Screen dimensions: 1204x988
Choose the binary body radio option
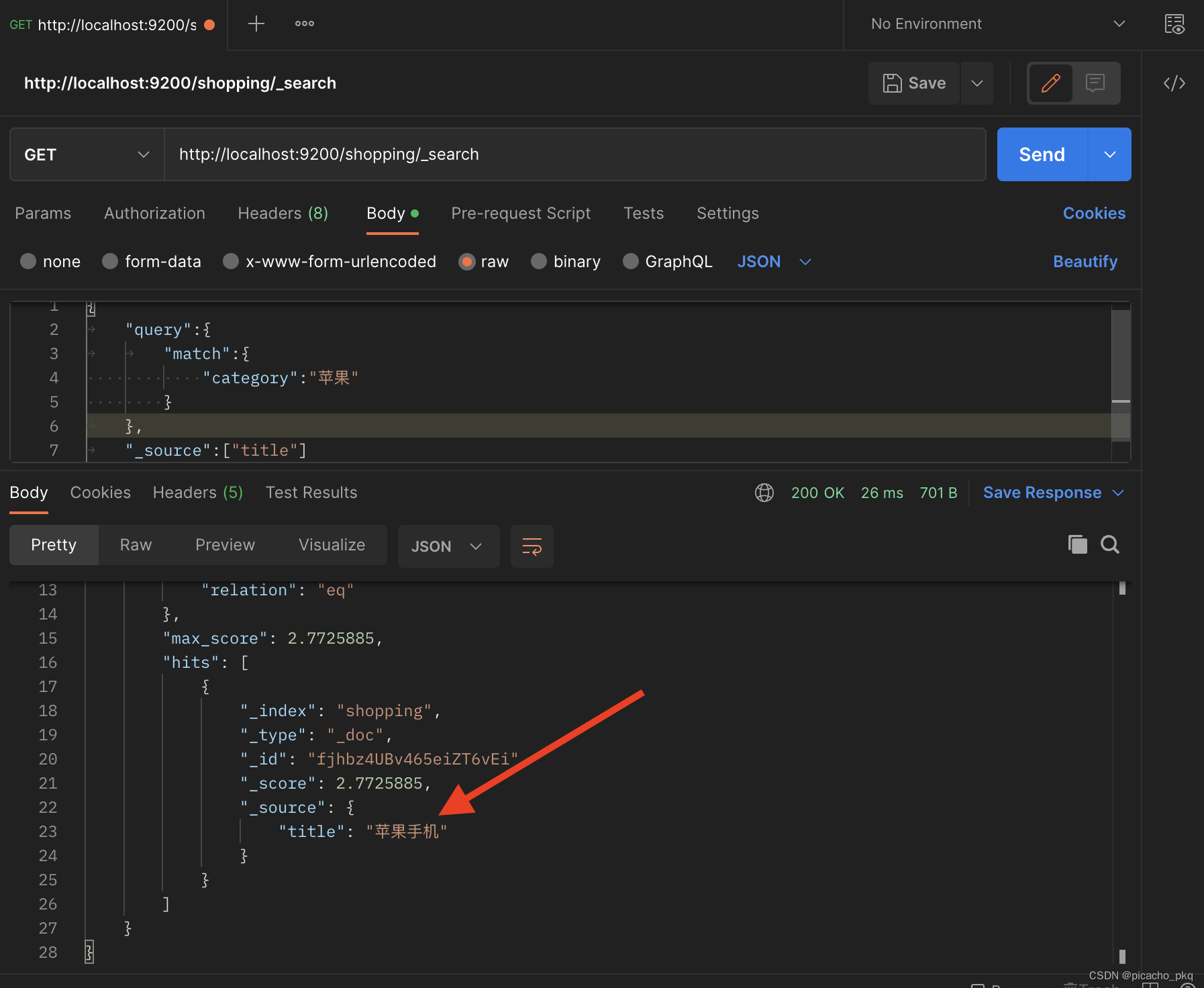tap(539, 261)
